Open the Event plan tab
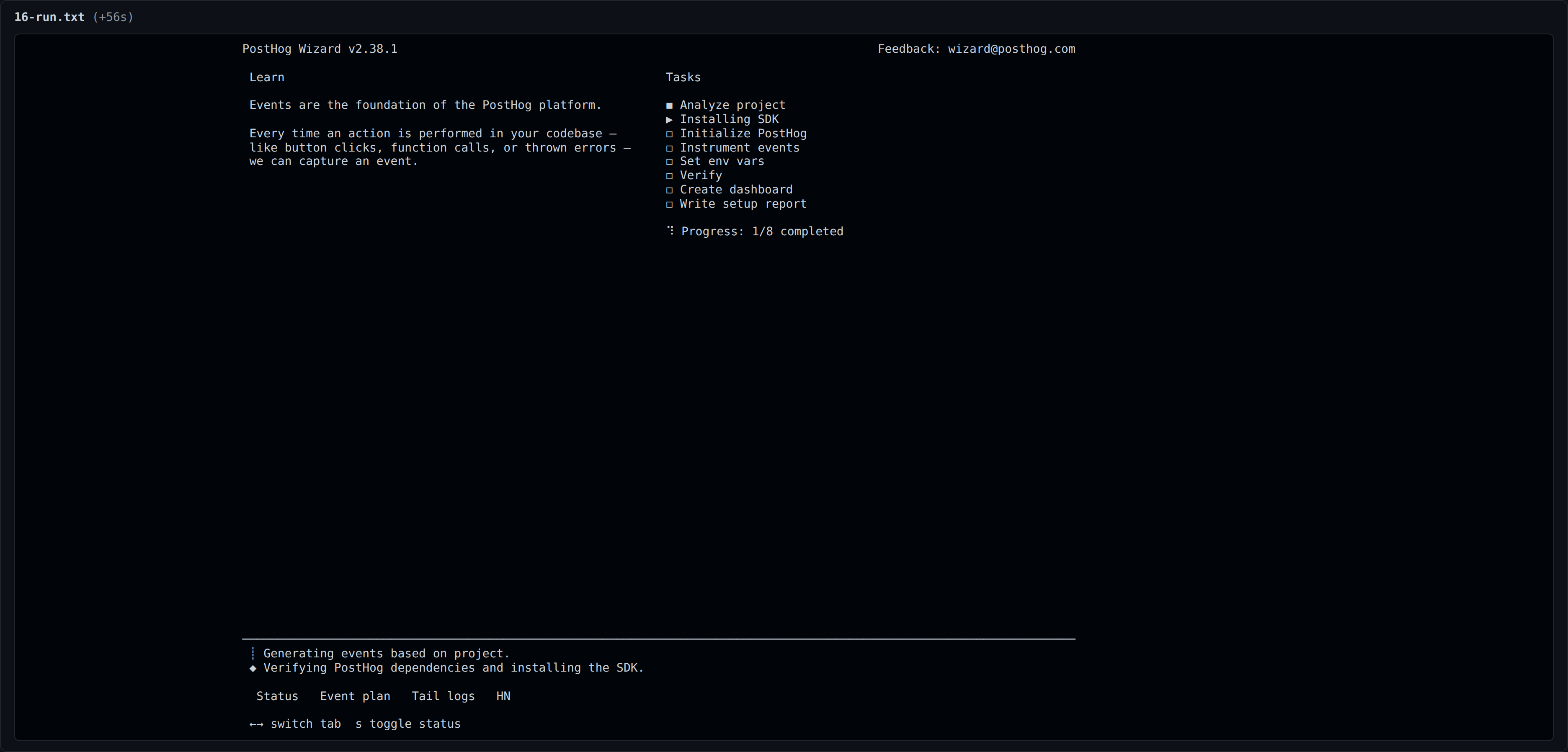 (355, 696)
